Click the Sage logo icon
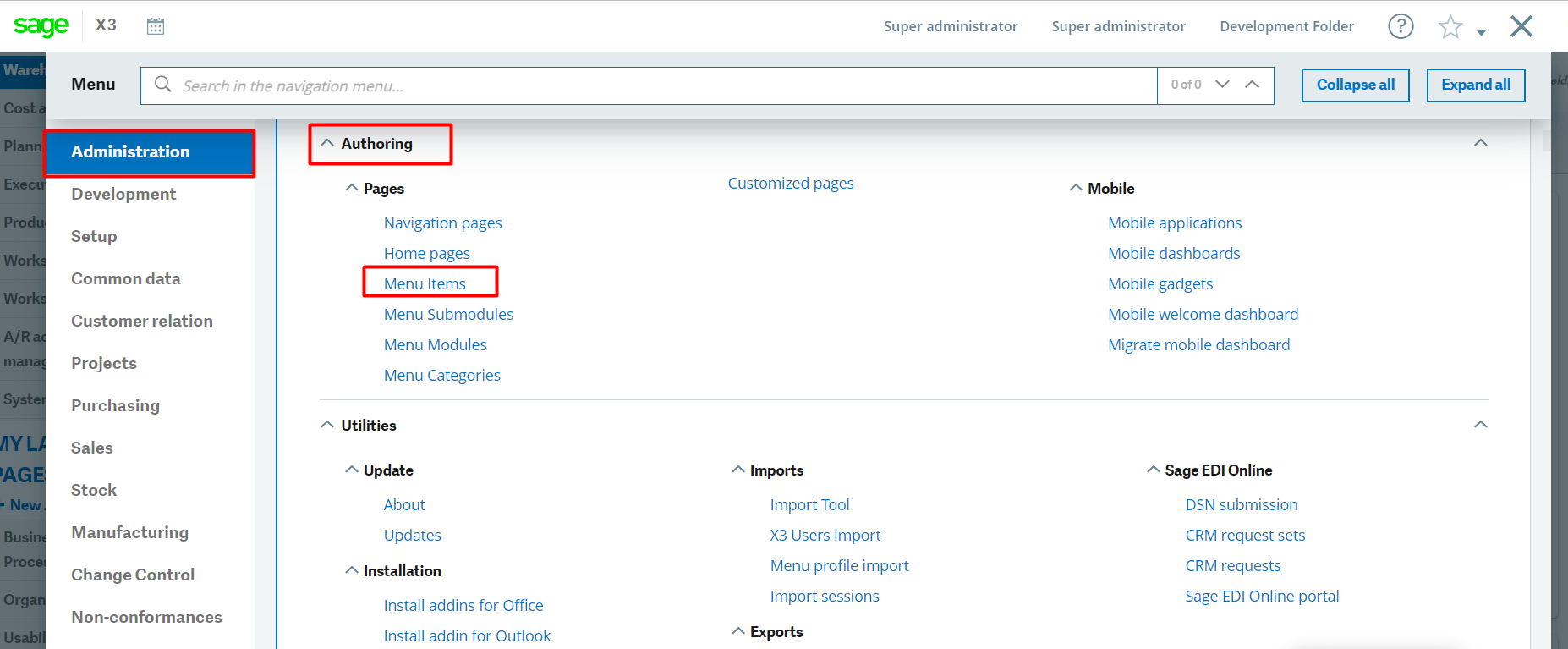 tap(41, 26)
